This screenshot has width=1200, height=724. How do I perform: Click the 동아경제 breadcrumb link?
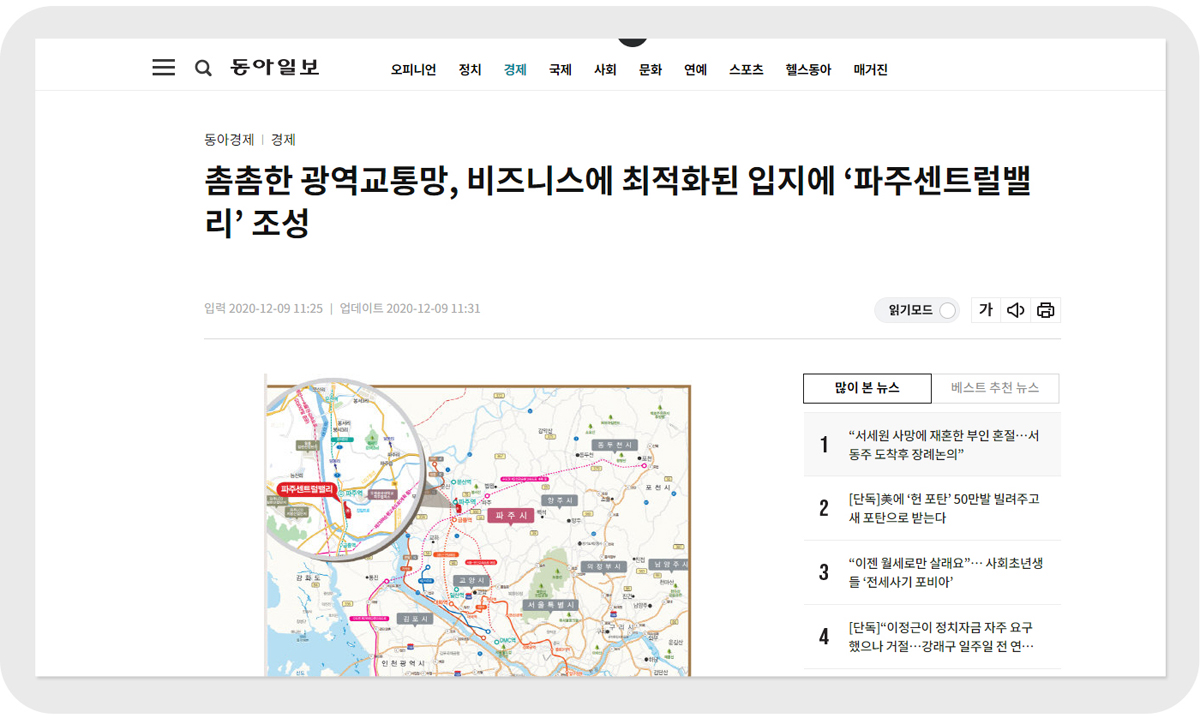click(229, 140)
